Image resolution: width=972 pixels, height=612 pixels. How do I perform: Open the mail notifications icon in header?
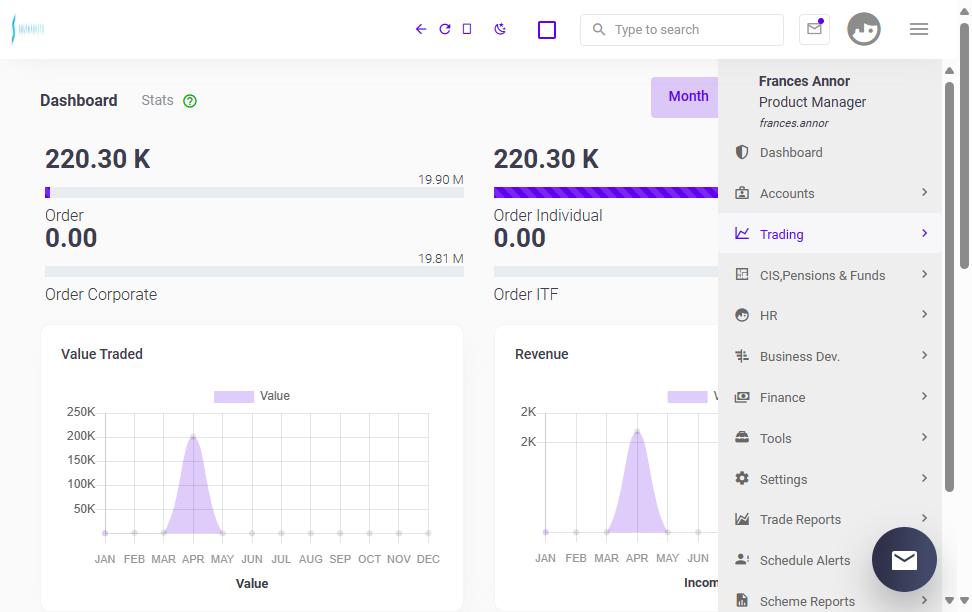click(814, 29)
